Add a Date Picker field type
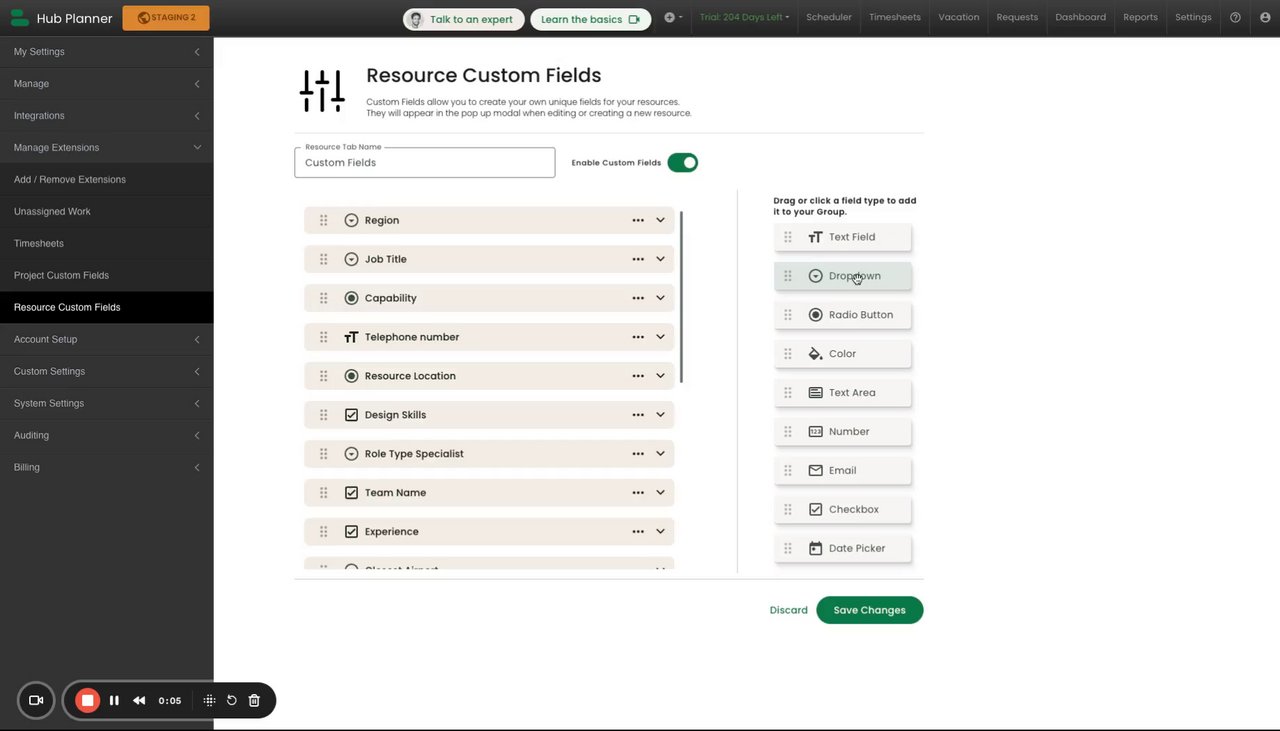 pyautogui.click(x=842, y=548)
